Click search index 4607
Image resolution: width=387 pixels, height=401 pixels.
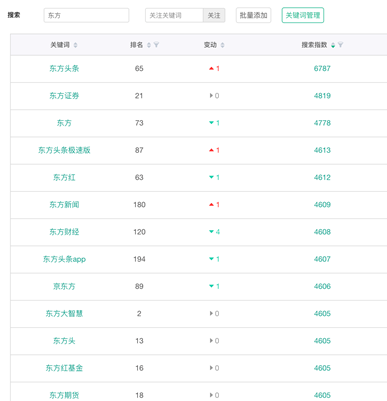tap(322, 259)
